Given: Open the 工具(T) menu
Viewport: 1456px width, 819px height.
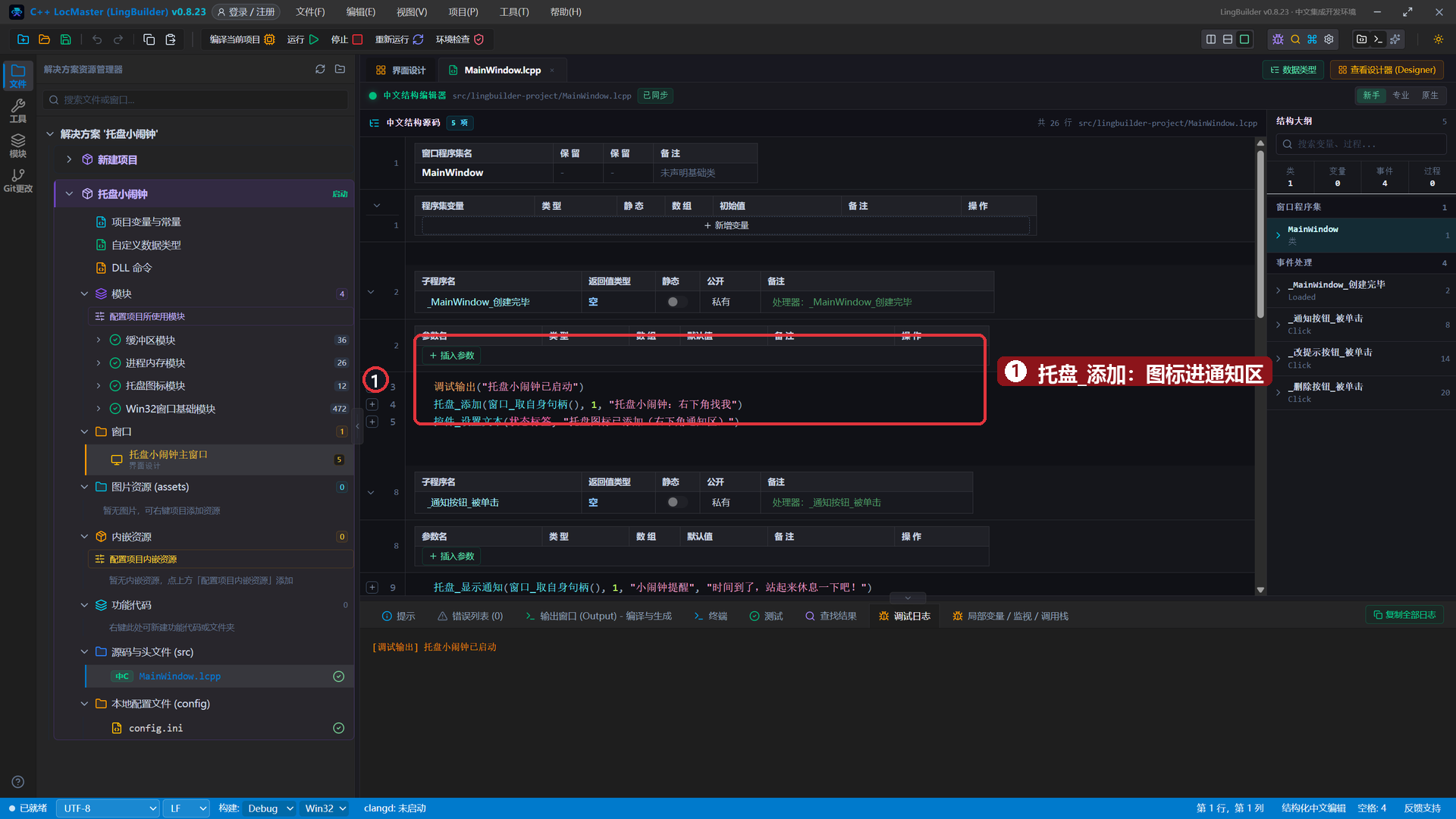Looking at the screenshot, I should click(514, 12).
